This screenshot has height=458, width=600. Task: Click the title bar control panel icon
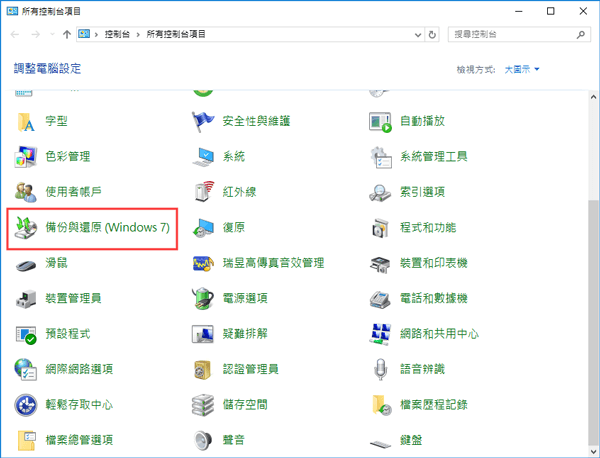tap(12, 11)
